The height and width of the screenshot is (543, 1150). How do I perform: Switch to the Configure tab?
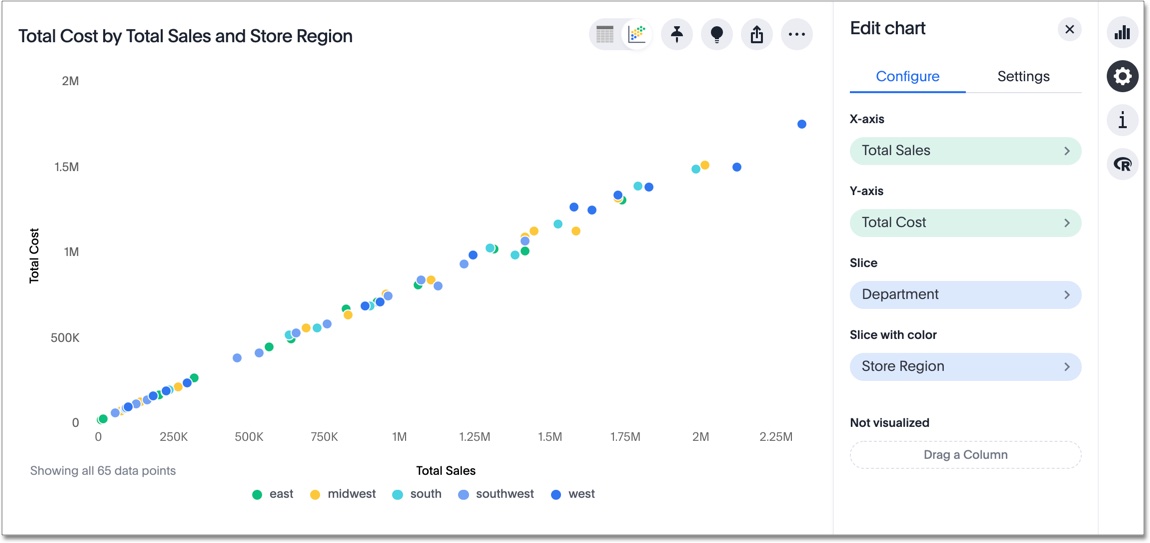coord(907,76)
